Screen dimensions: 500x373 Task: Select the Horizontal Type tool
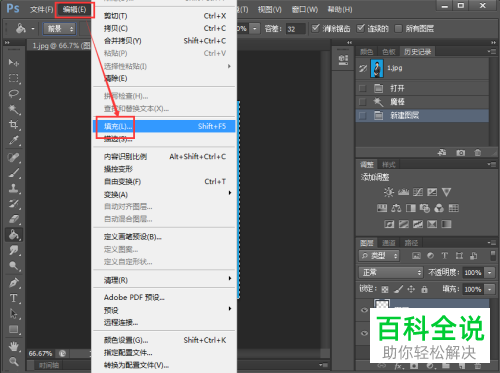click(x=14, y=298)
